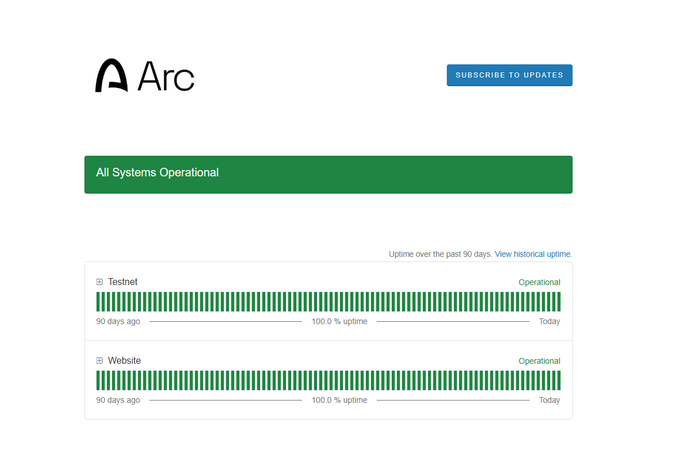
Task: Click Testnet '90 days ago' label
Action: click(118, 321)
